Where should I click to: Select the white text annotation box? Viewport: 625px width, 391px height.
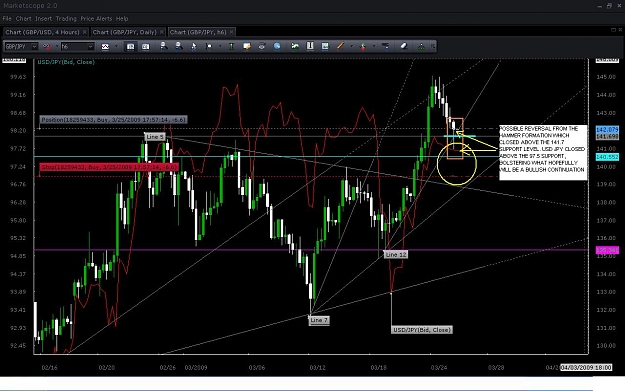tap(543, 152)
